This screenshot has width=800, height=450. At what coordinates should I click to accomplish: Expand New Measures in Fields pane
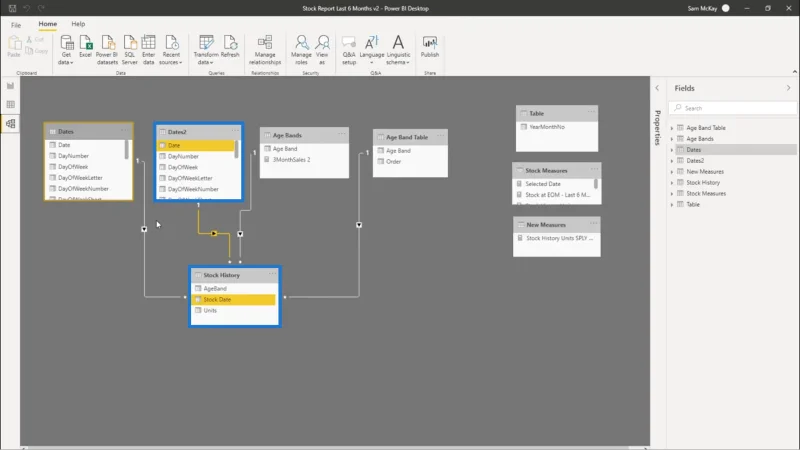click(x=672, y=172)
